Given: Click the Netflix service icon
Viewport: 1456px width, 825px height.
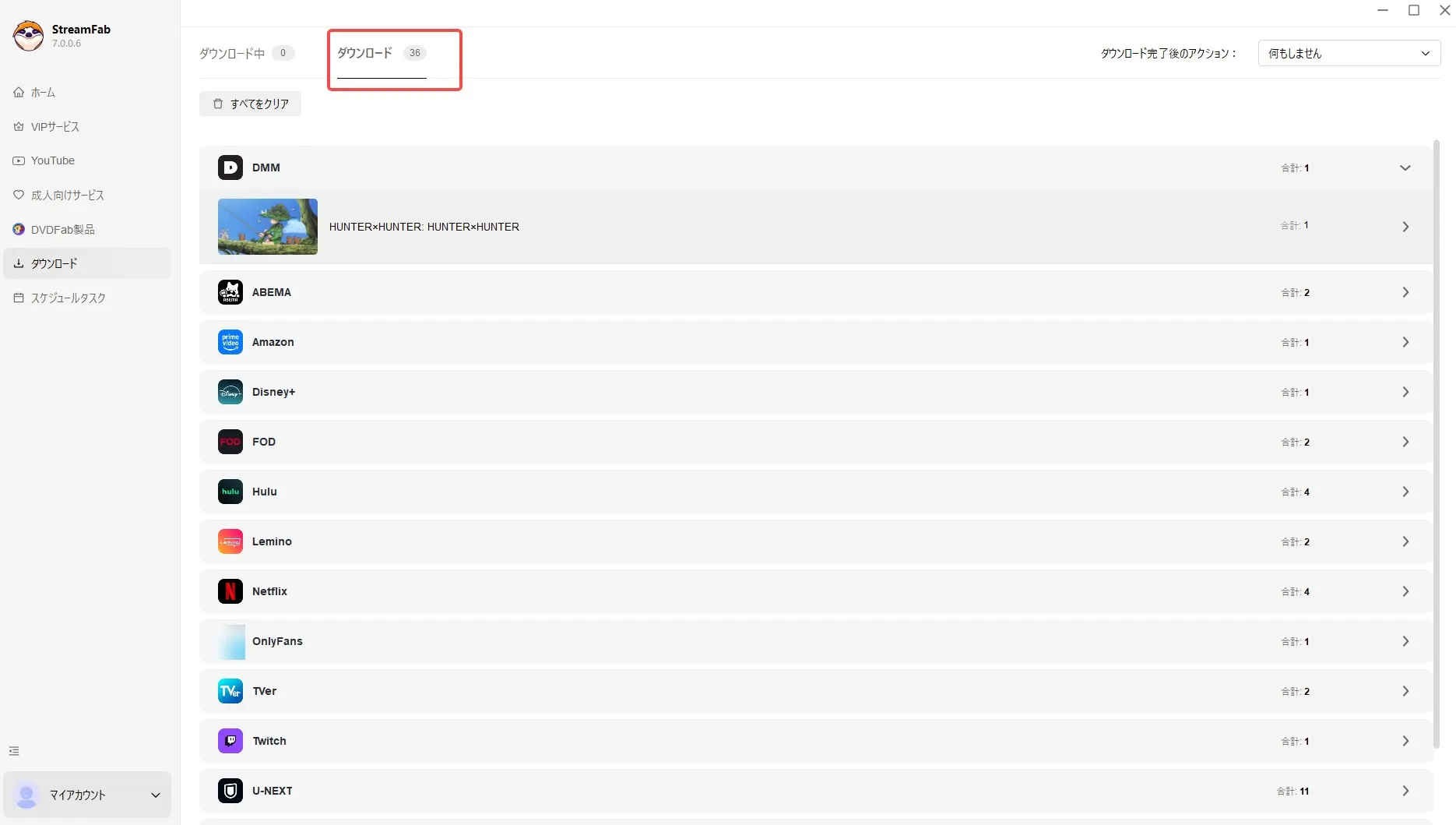Looking at the screenshot, I should point(230,591).
